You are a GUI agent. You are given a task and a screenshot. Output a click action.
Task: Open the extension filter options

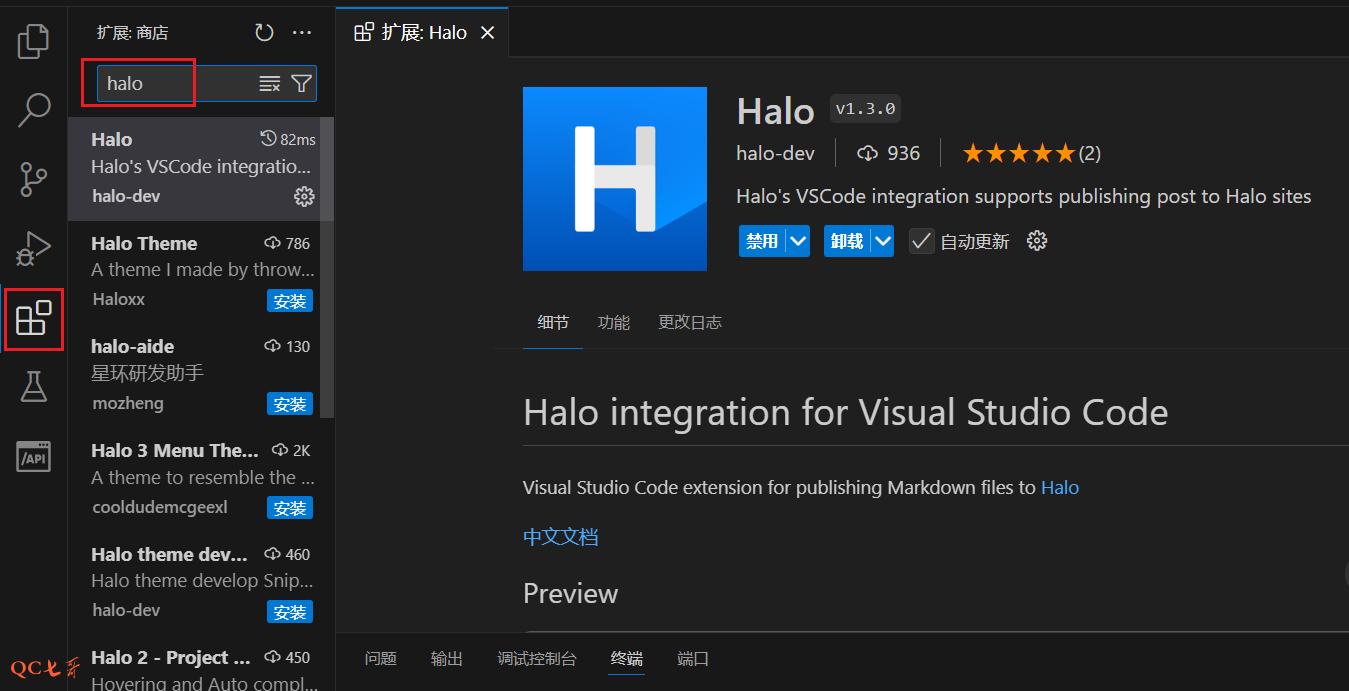tap(301, 84)
